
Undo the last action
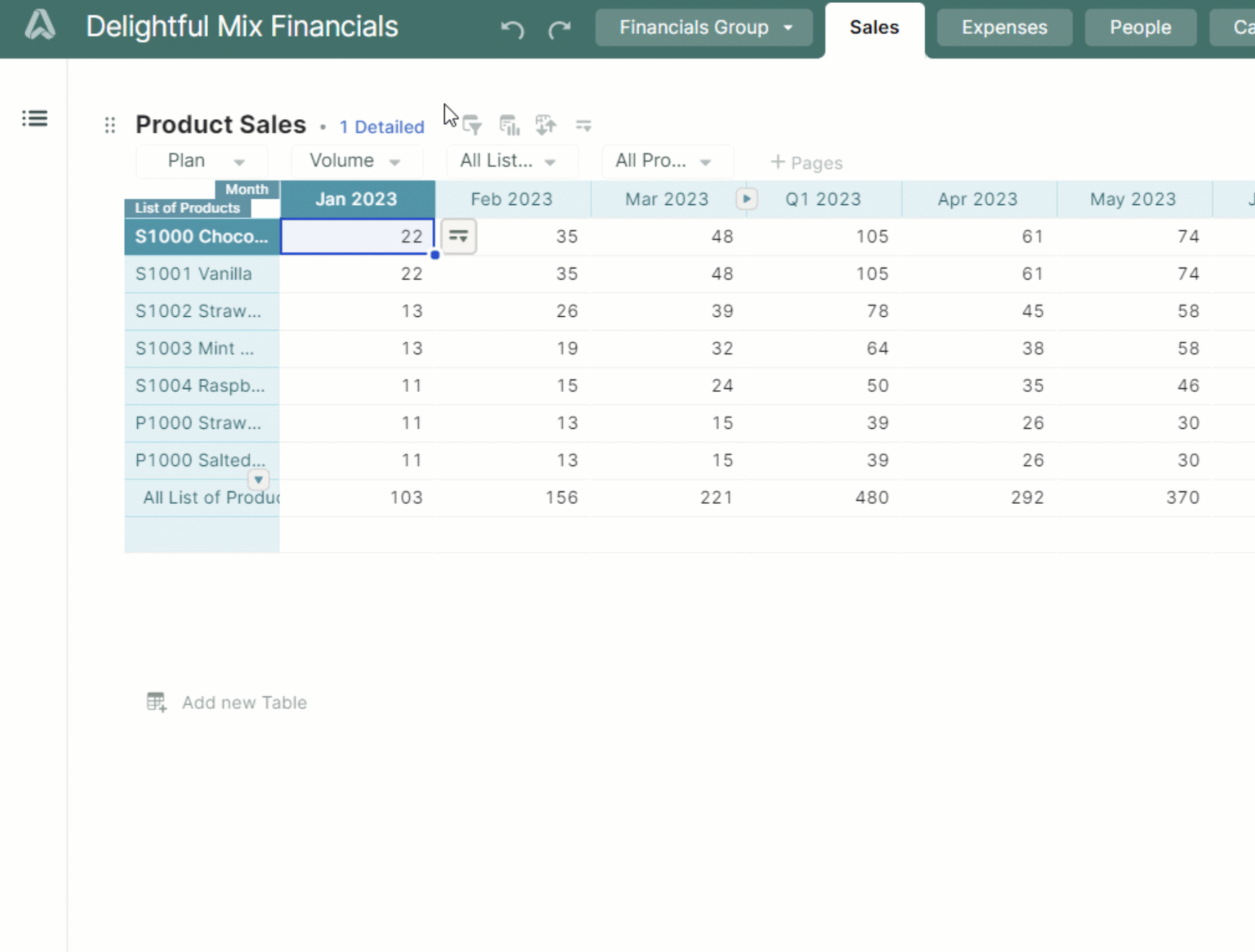(x=512, y=29)
